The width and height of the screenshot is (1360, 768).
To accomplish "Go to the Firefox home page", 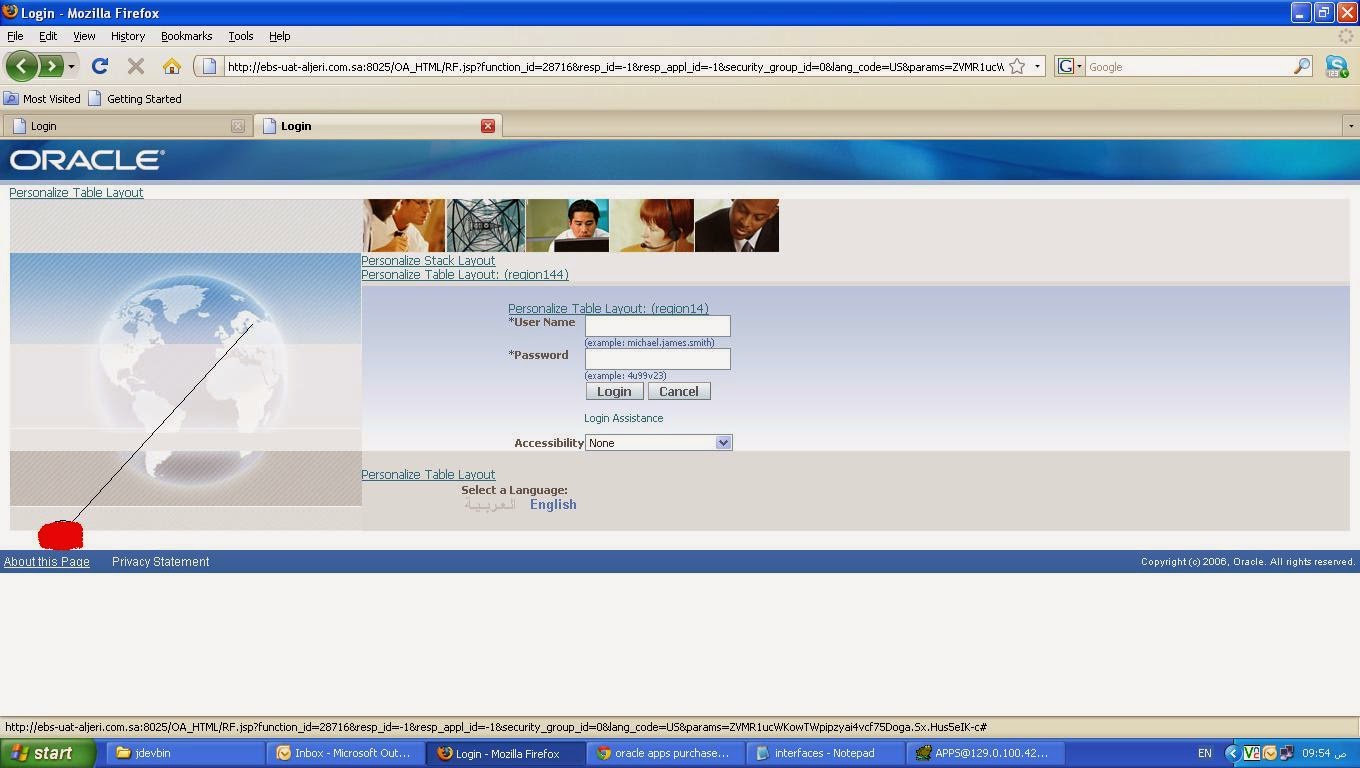I will 172,66.
